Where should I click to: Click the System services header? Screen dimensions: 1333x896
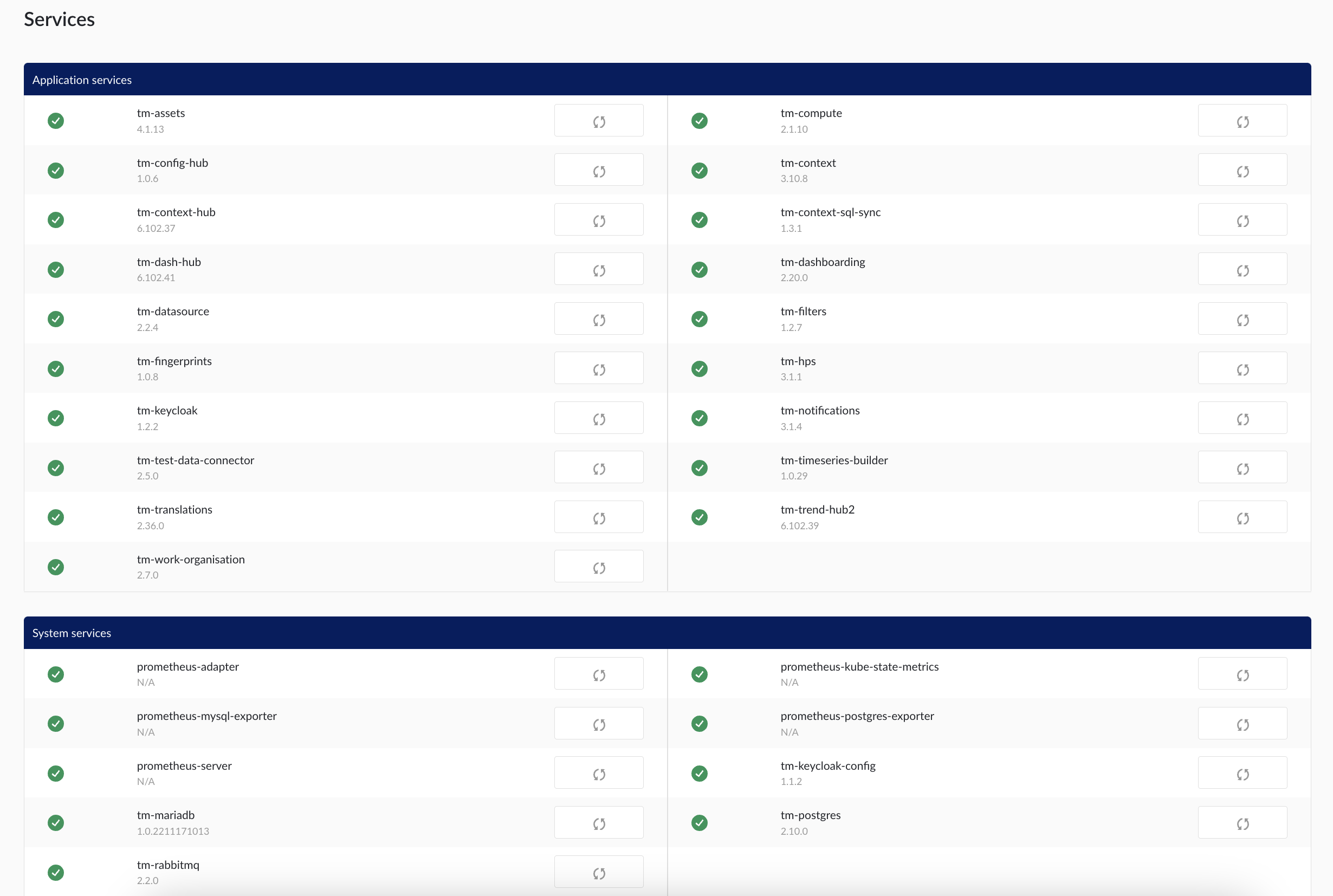(x=667, y=633)
